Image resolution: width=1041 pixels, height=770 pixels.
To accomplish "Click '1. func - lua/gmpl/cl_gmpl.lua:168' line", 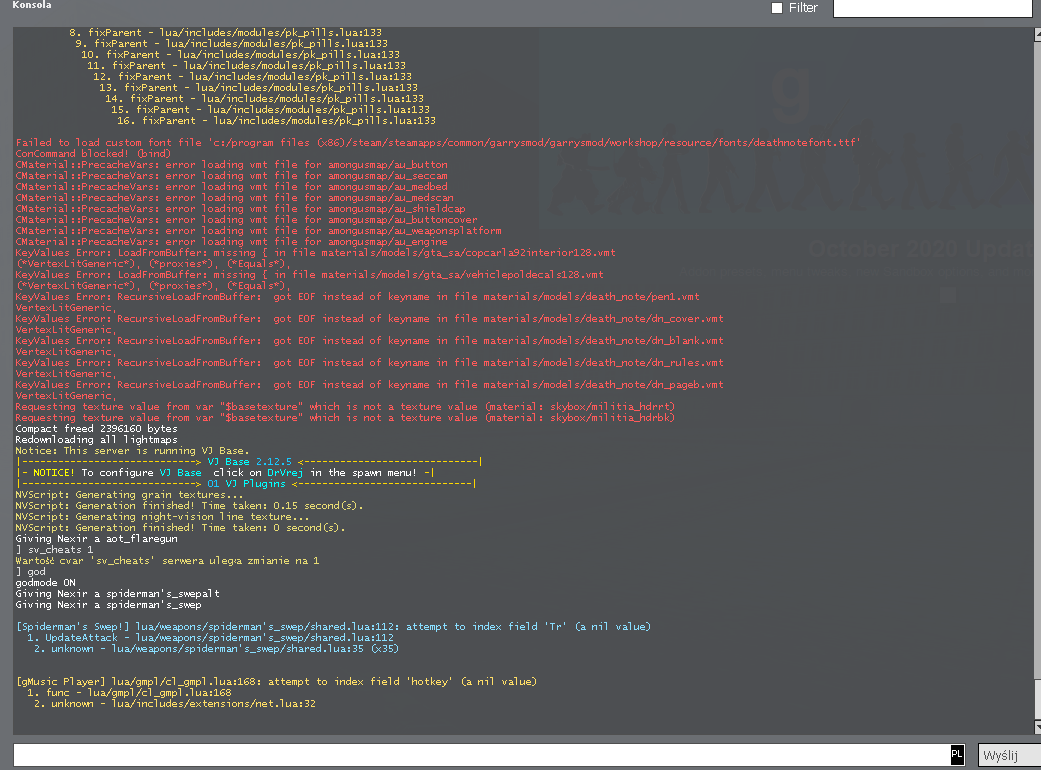I will (129, 692).
